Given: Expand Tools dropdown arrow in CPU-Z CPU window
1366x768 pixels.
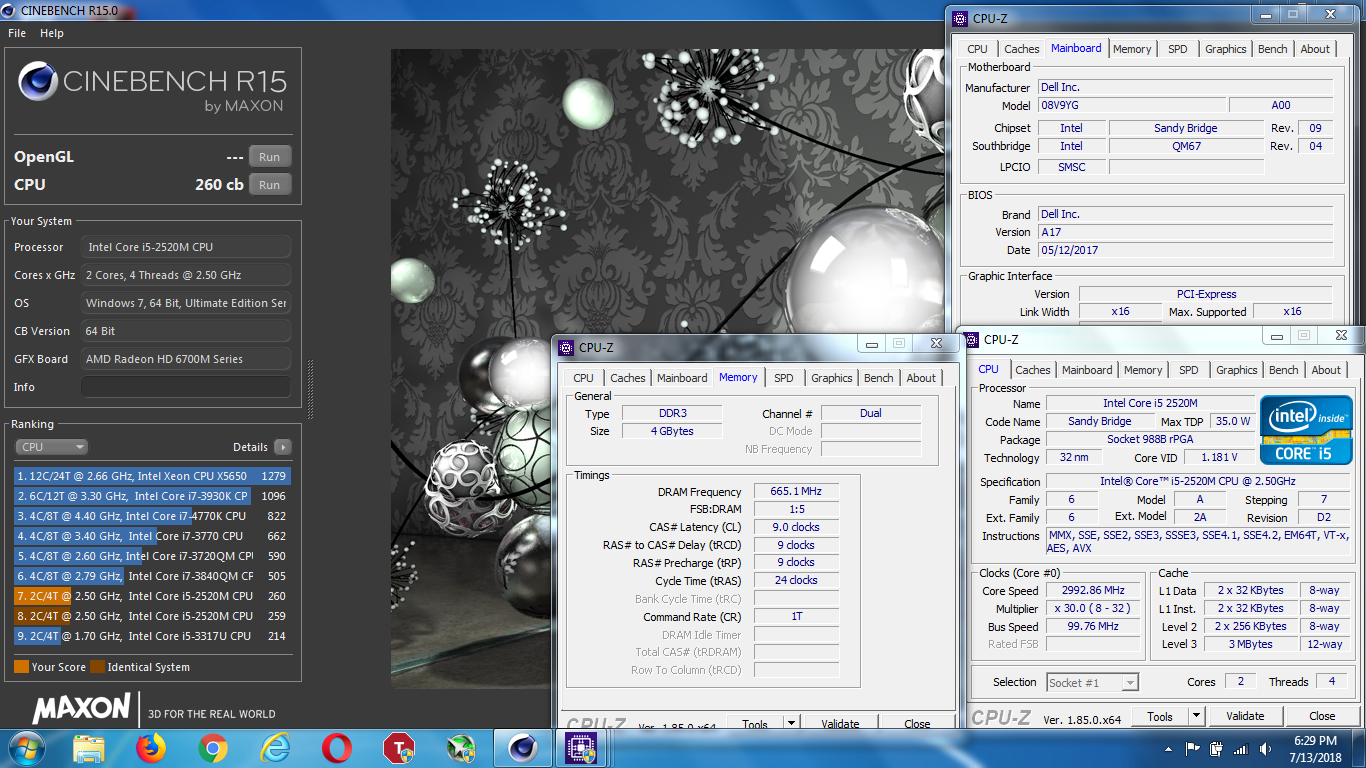Looking at the screenshot, I should coord(1196,716).
